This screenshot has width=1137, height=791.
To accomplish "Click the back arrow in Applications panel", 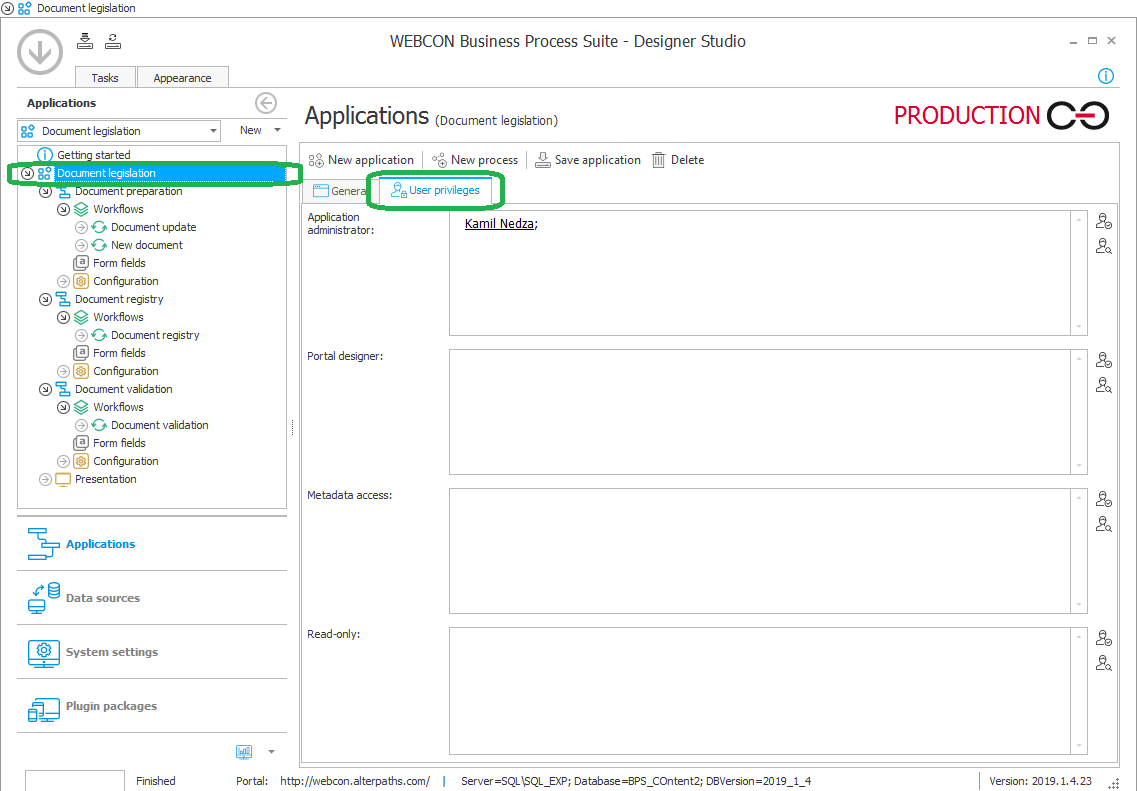I will pyautogui.click(x=266, y=103).
